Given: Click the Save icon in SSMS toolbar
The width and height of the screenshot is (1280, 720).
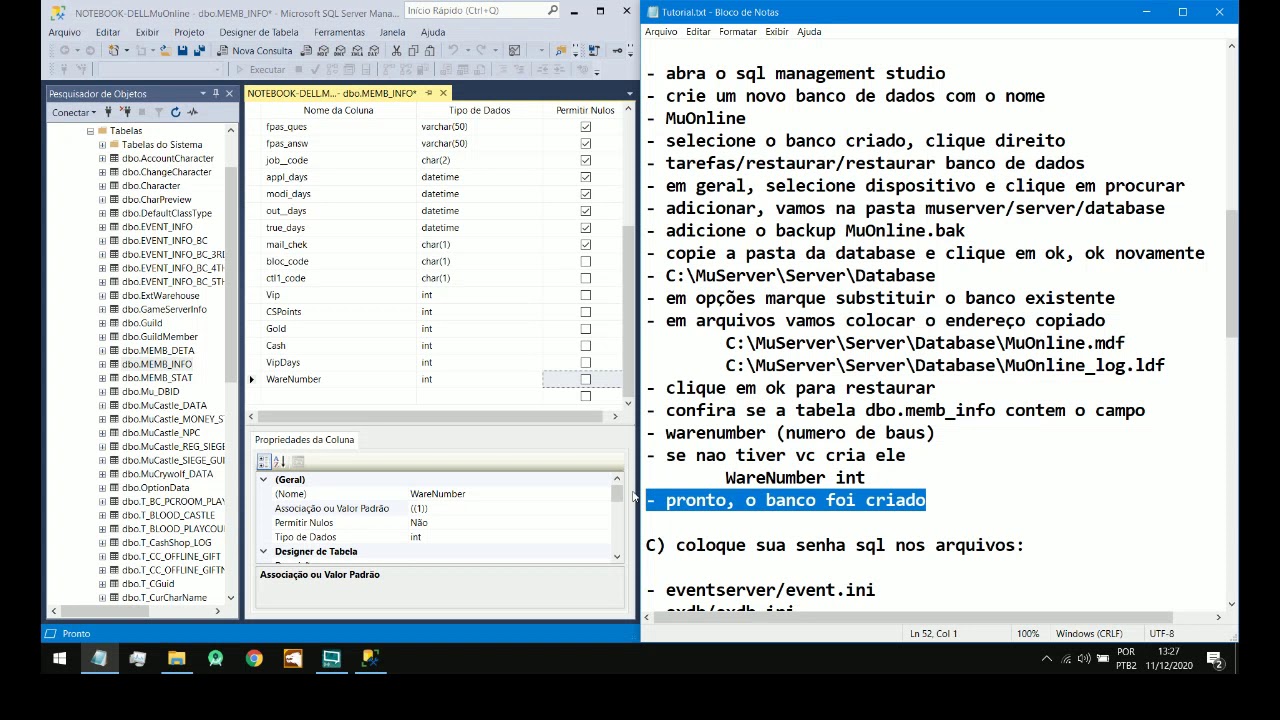Looking at the screenshot, I should (x=182, y=50).
